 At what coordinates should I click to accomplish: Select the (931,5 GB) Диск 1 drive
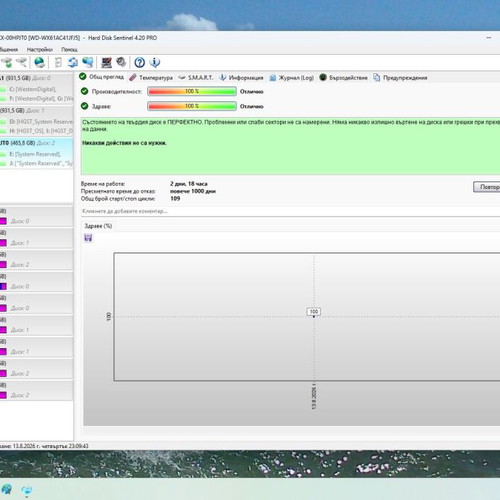tap(36, 110)
